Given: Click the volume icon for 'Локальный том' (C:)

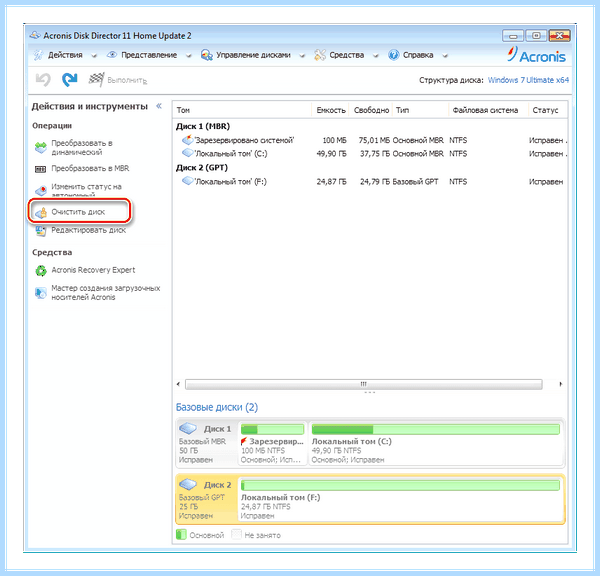Looking at the screenshot, I should (188, 153).
